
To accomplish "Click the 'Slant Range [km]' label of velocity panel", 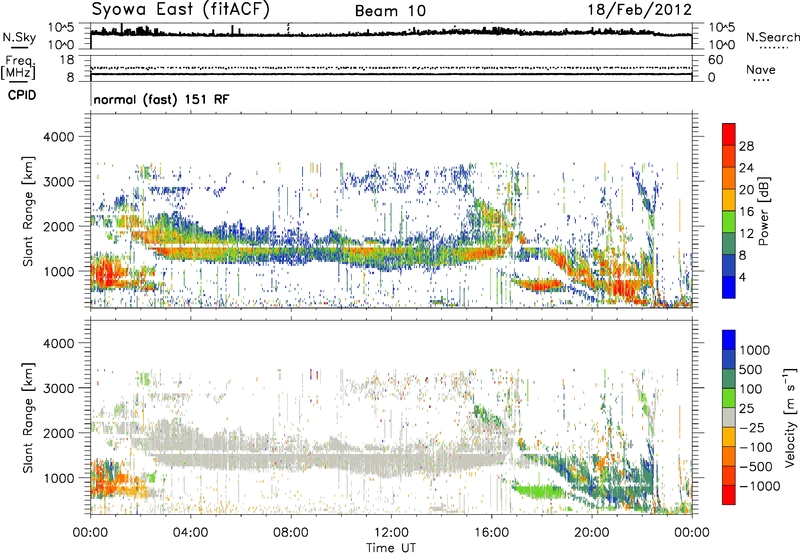I will pos(28,417).
